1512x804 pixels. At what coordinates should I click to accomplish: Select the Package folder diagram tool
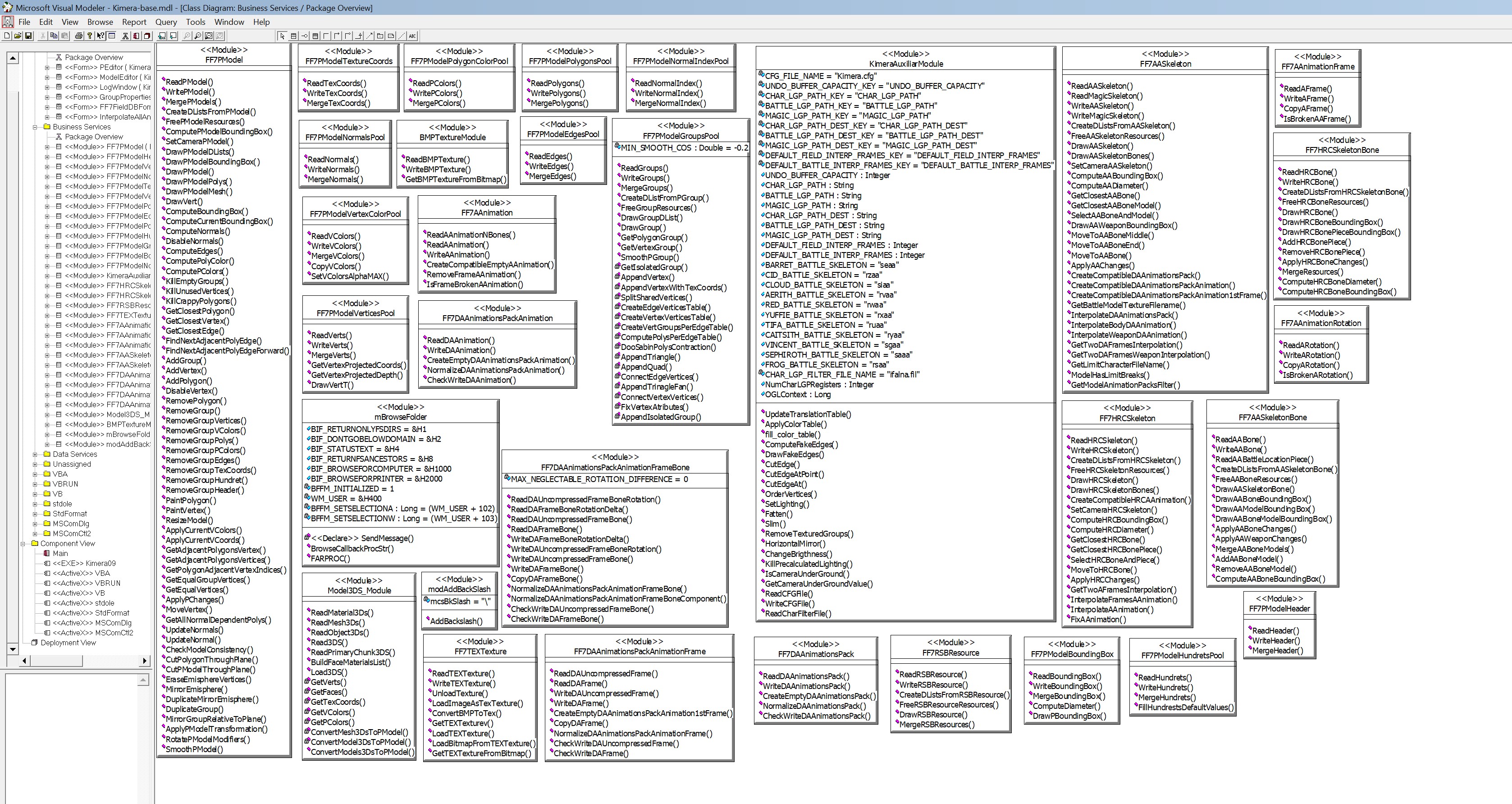tap(380, 36)
